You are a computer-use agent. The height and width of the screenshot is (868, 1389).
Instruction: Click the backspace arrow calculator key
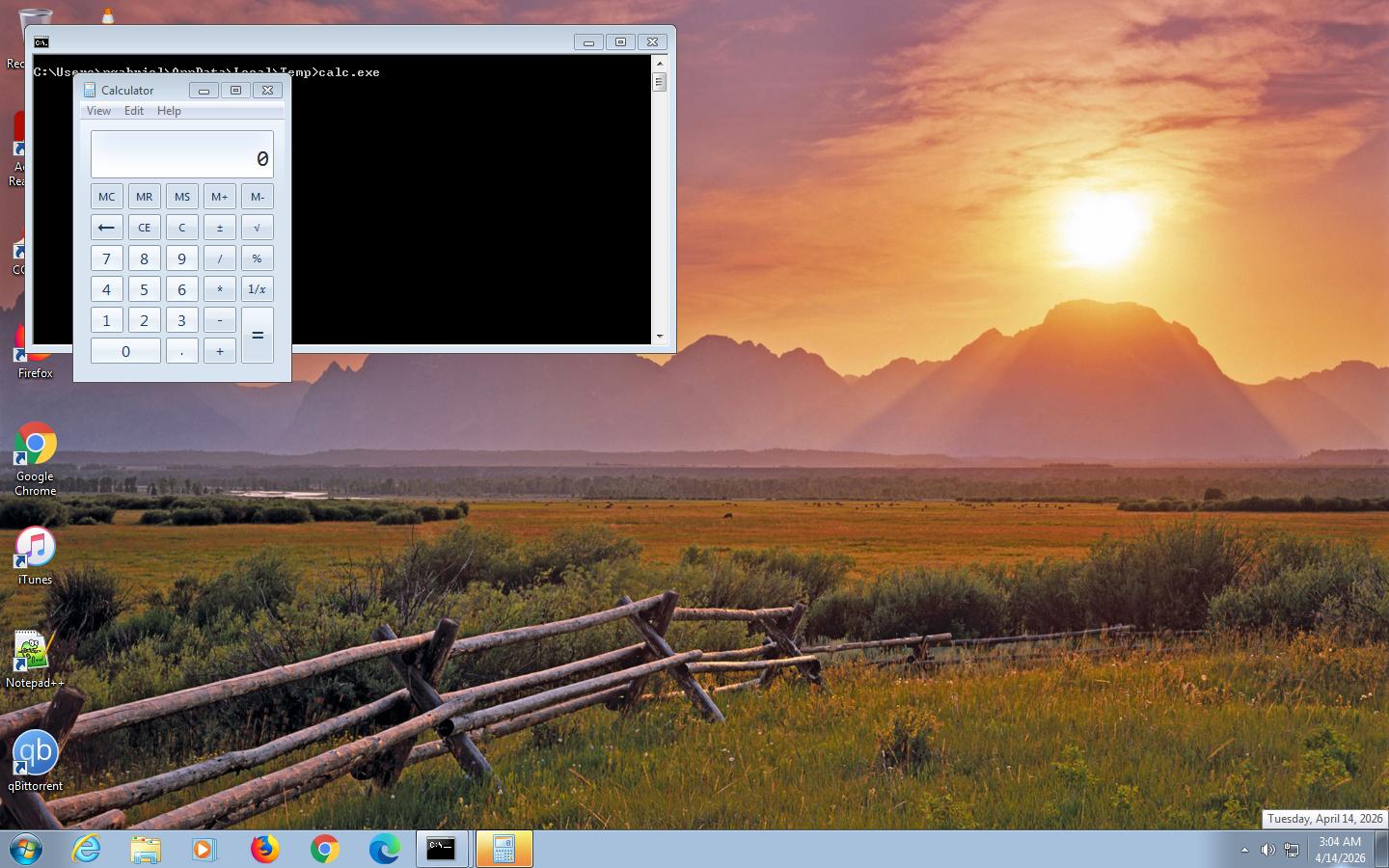107,228
